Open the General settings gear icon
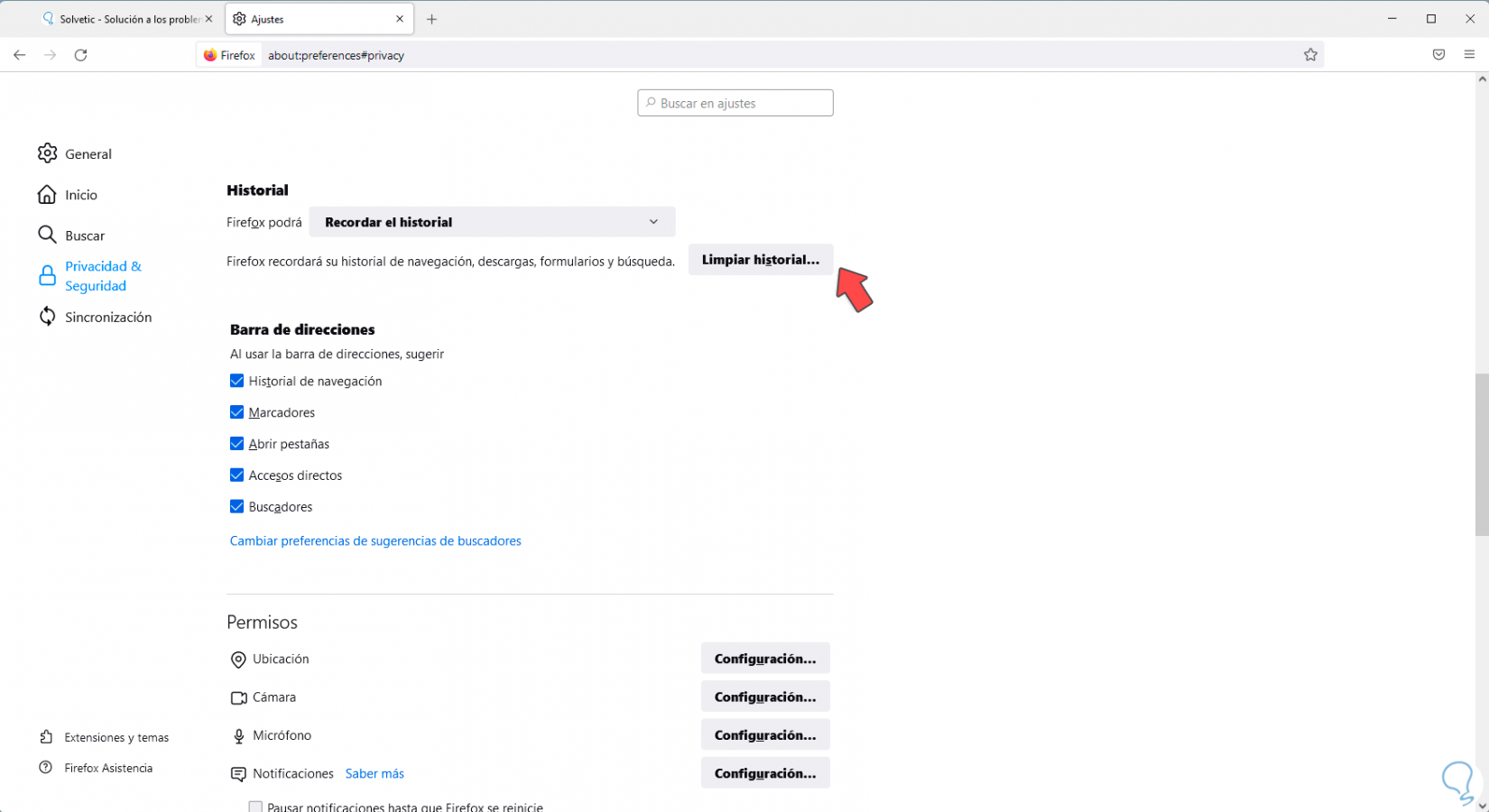The image size is (1489, 812). click(47, 153)
